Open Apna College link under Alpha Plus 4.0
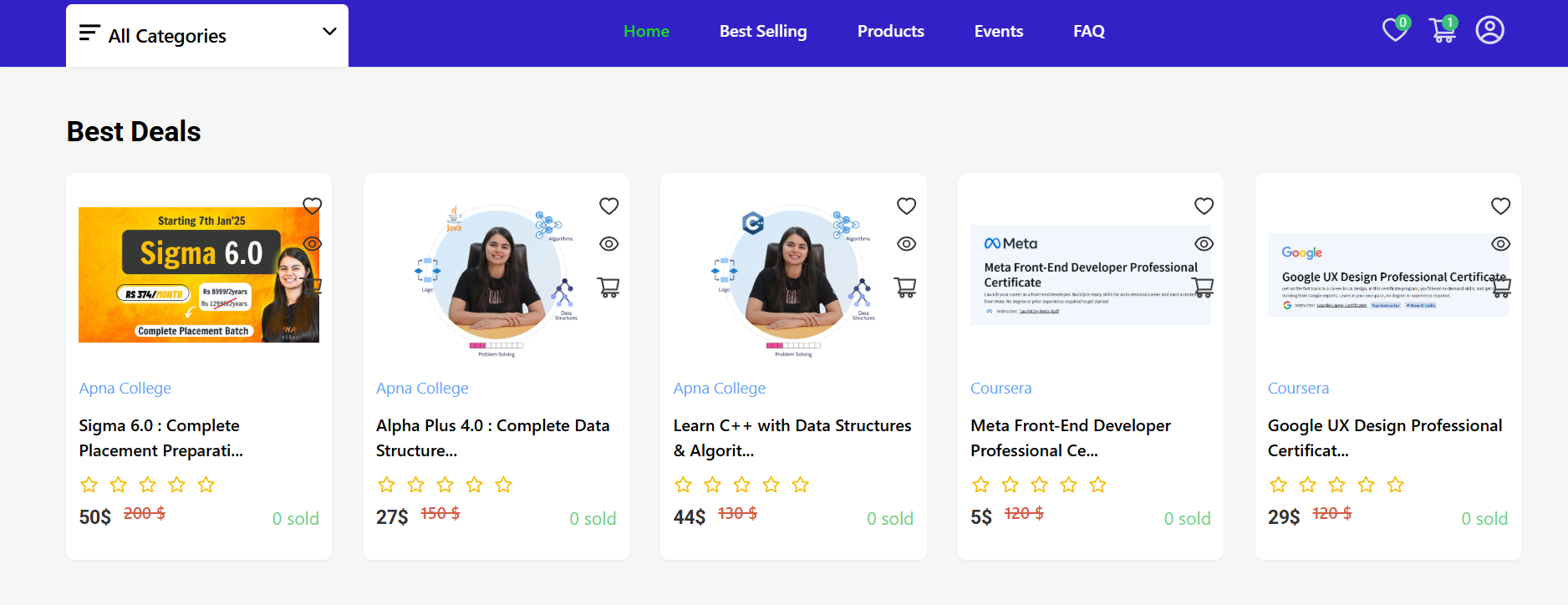Screen dimensions: 1568x605 pyautogui.click(x=422, y=389)
